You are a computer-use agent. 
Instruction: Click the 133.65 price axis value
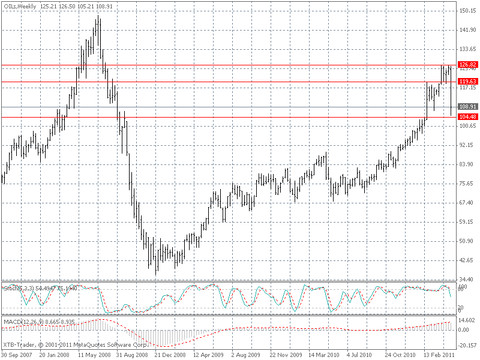[x=468, y=49]
